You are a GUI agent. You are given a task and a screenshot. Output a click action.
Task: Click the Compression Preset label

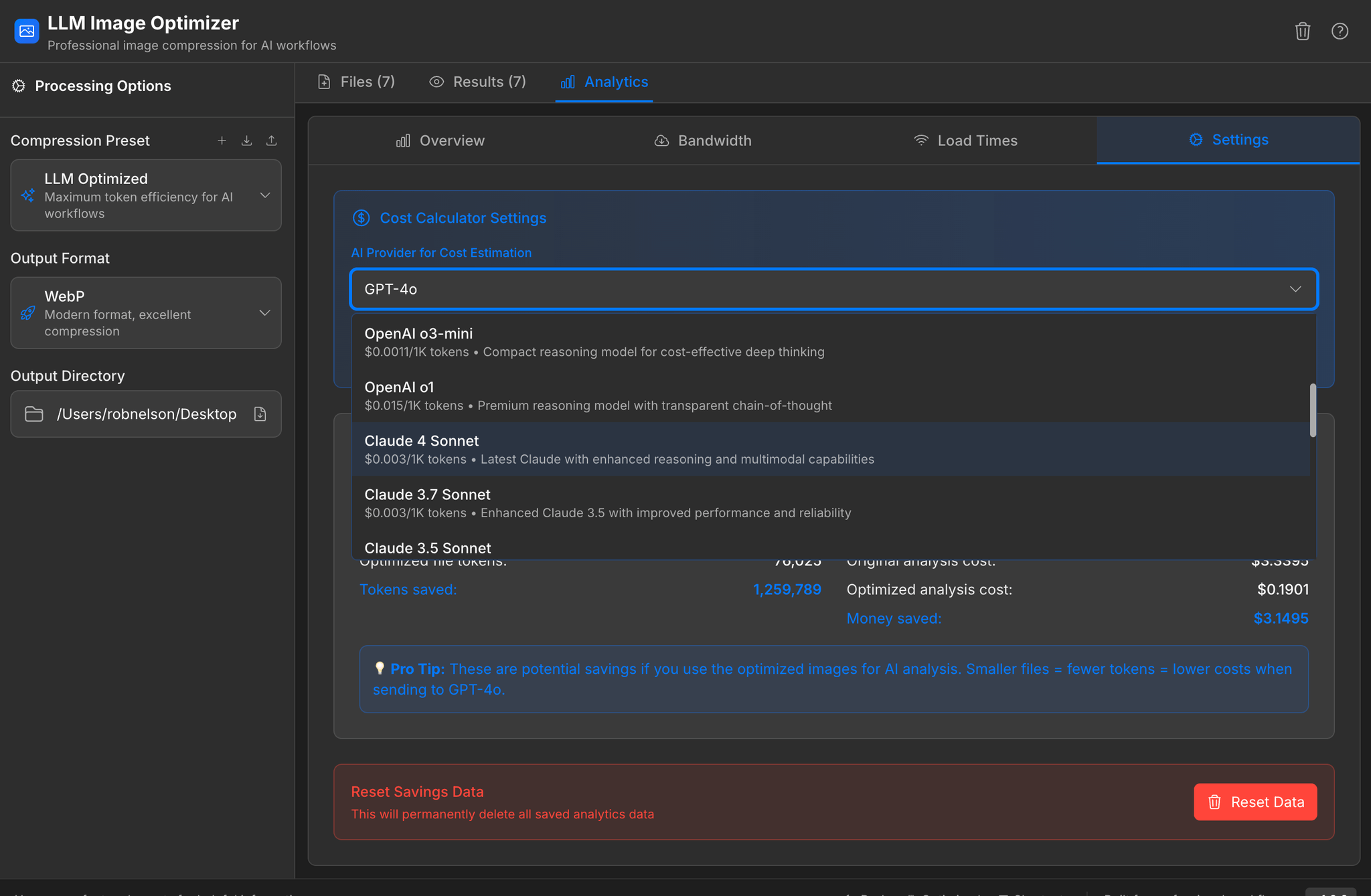point(80,141)
